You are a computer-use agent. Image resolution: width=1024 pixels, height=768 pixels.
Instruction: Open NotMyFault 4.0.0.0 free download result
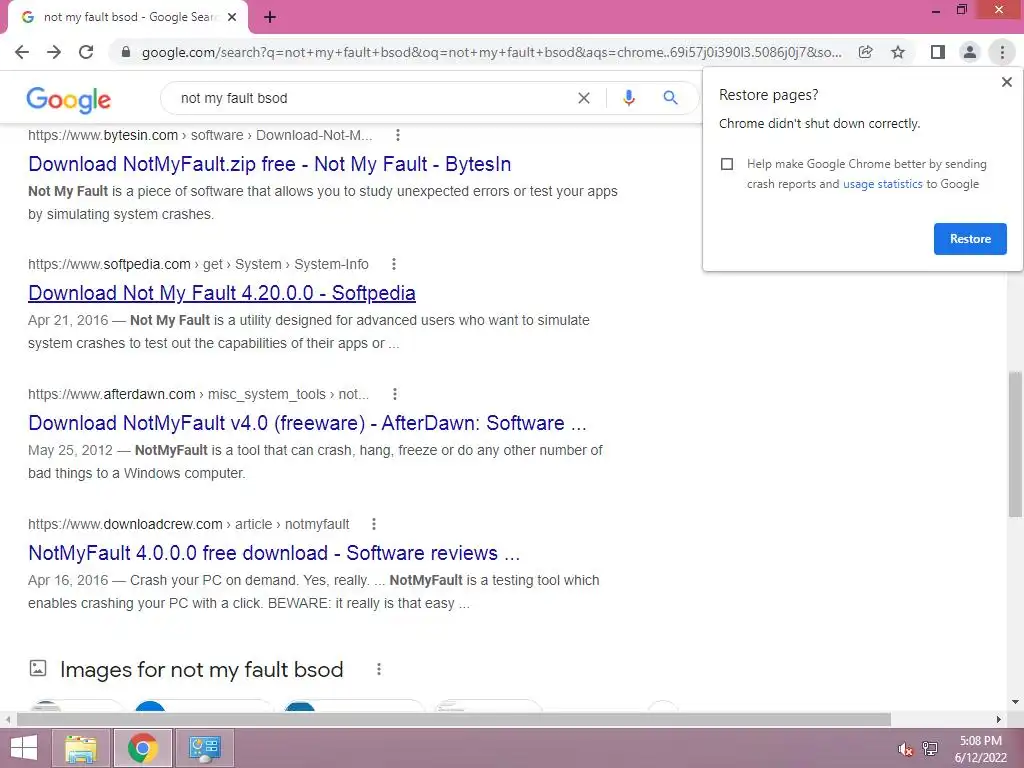(274, 553)
